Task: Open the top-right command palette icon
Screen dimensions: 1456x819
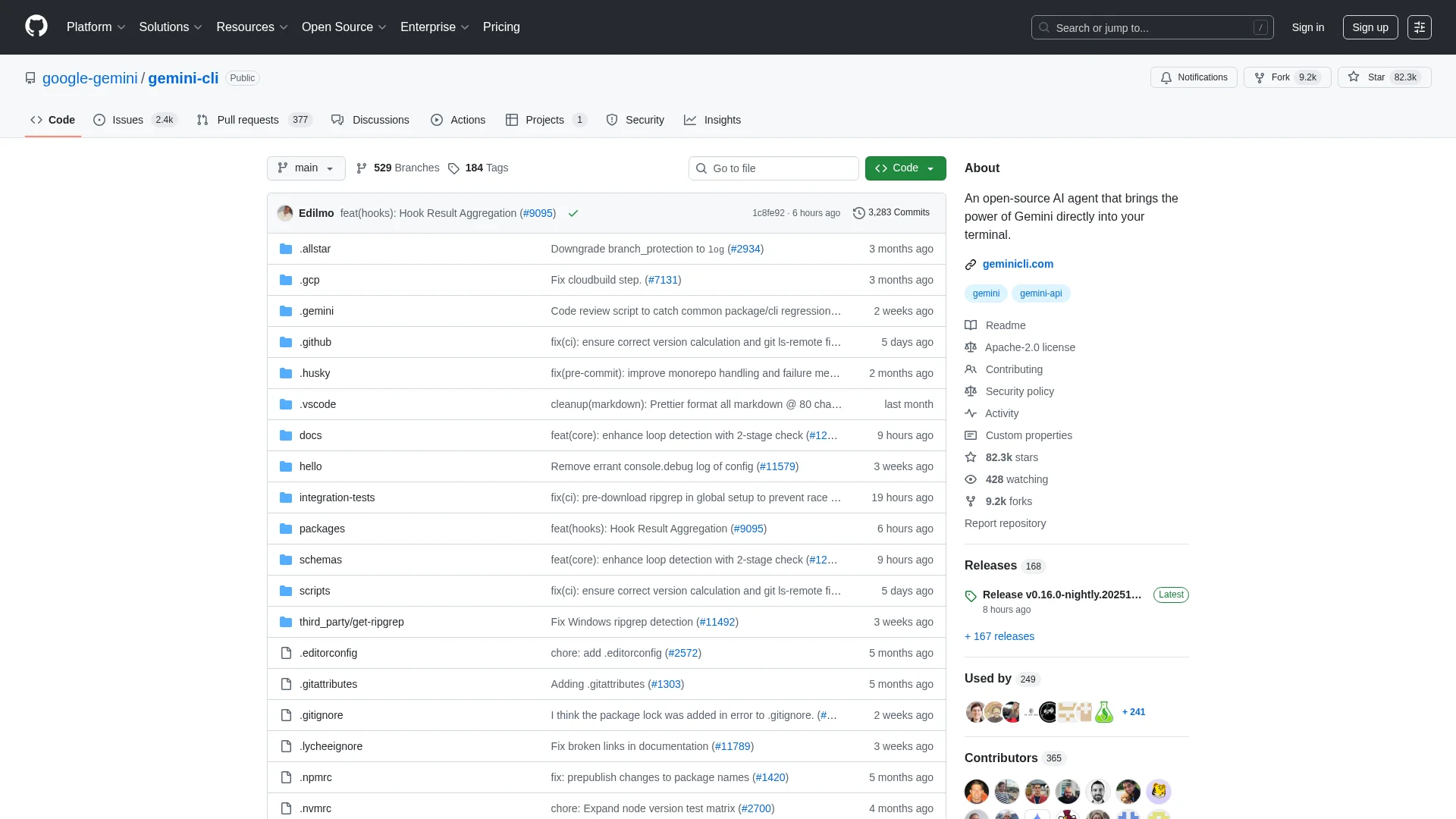Action: [1419, 27]
